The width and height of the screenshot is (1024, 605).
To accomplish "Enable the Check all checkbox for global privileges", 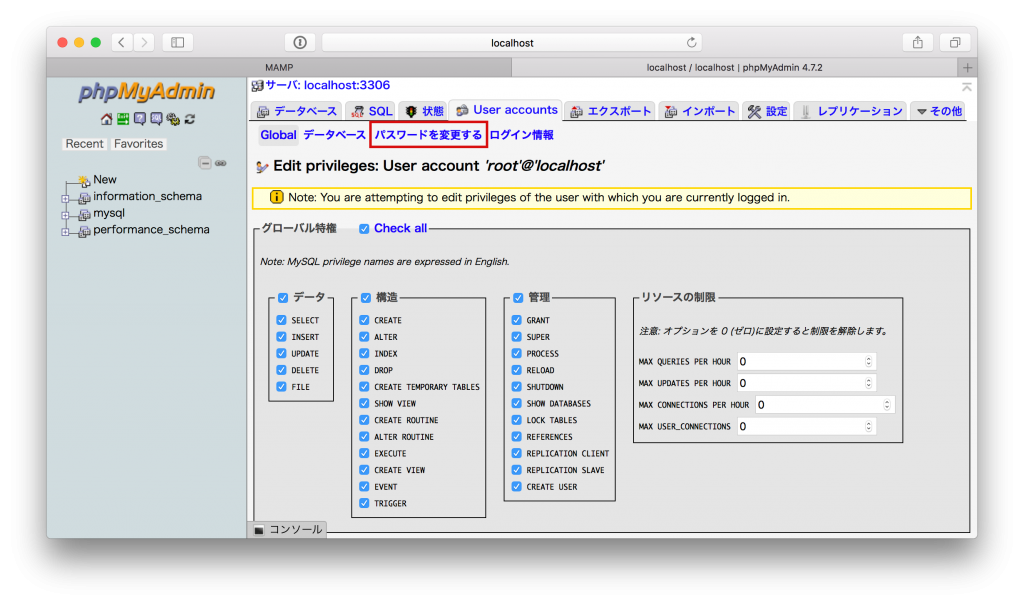I will pos(364,228).
